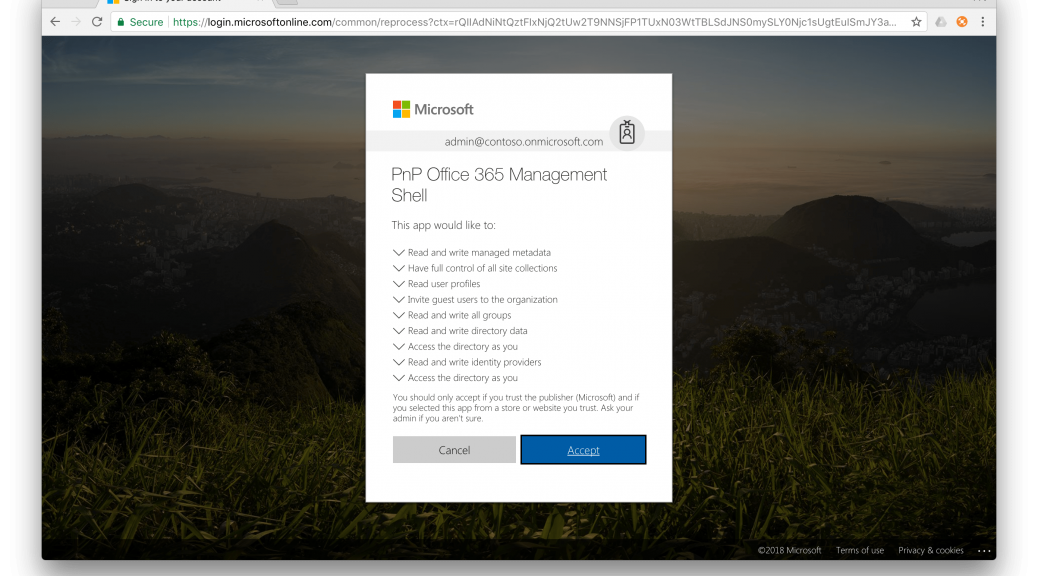Click the Accept button
Viewport: 1038px width, 576px height.
point(583,450)
